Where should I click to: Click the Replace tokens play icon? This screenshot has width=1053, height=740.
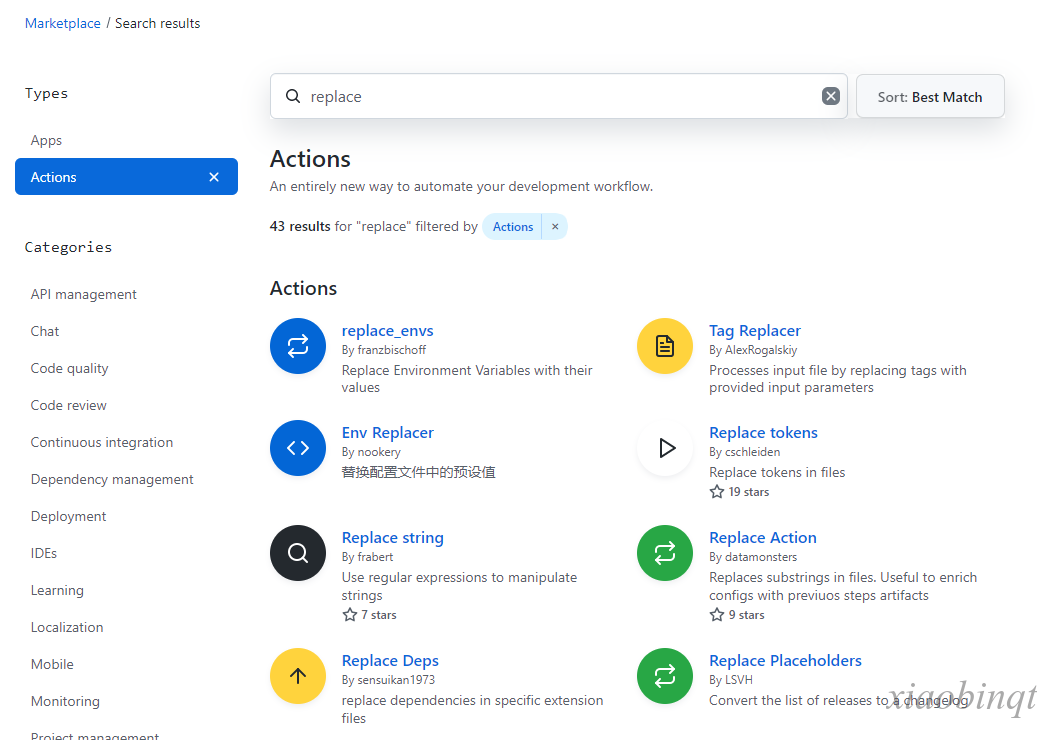(665, 448)
